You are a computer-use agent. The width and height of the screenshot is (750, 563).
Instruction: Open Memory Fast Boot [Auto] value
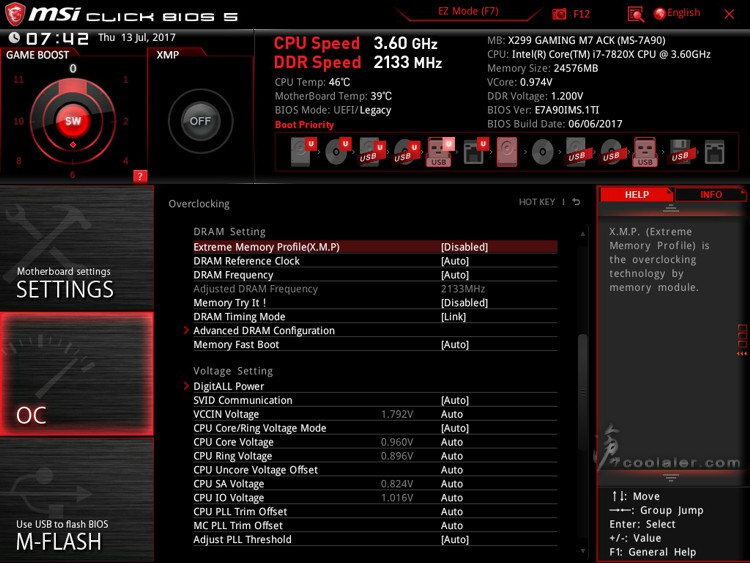point(455,344)
